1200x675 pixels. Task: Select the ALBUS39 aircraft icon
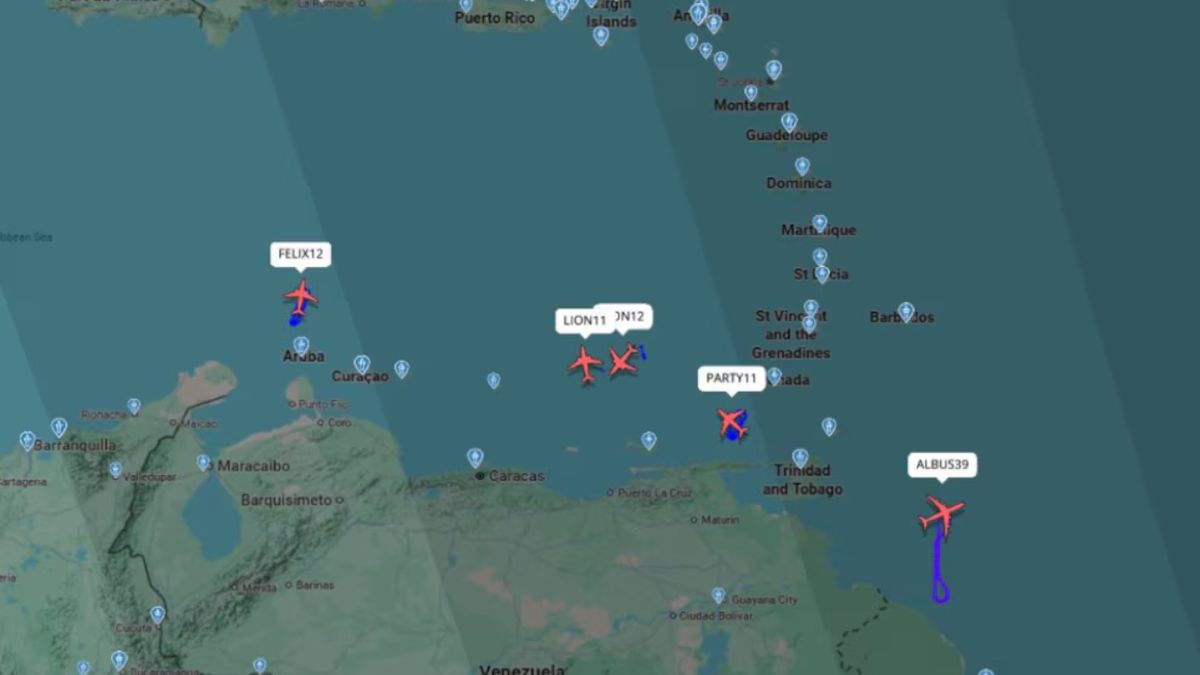pyautogui.click(x=940, y=516)
